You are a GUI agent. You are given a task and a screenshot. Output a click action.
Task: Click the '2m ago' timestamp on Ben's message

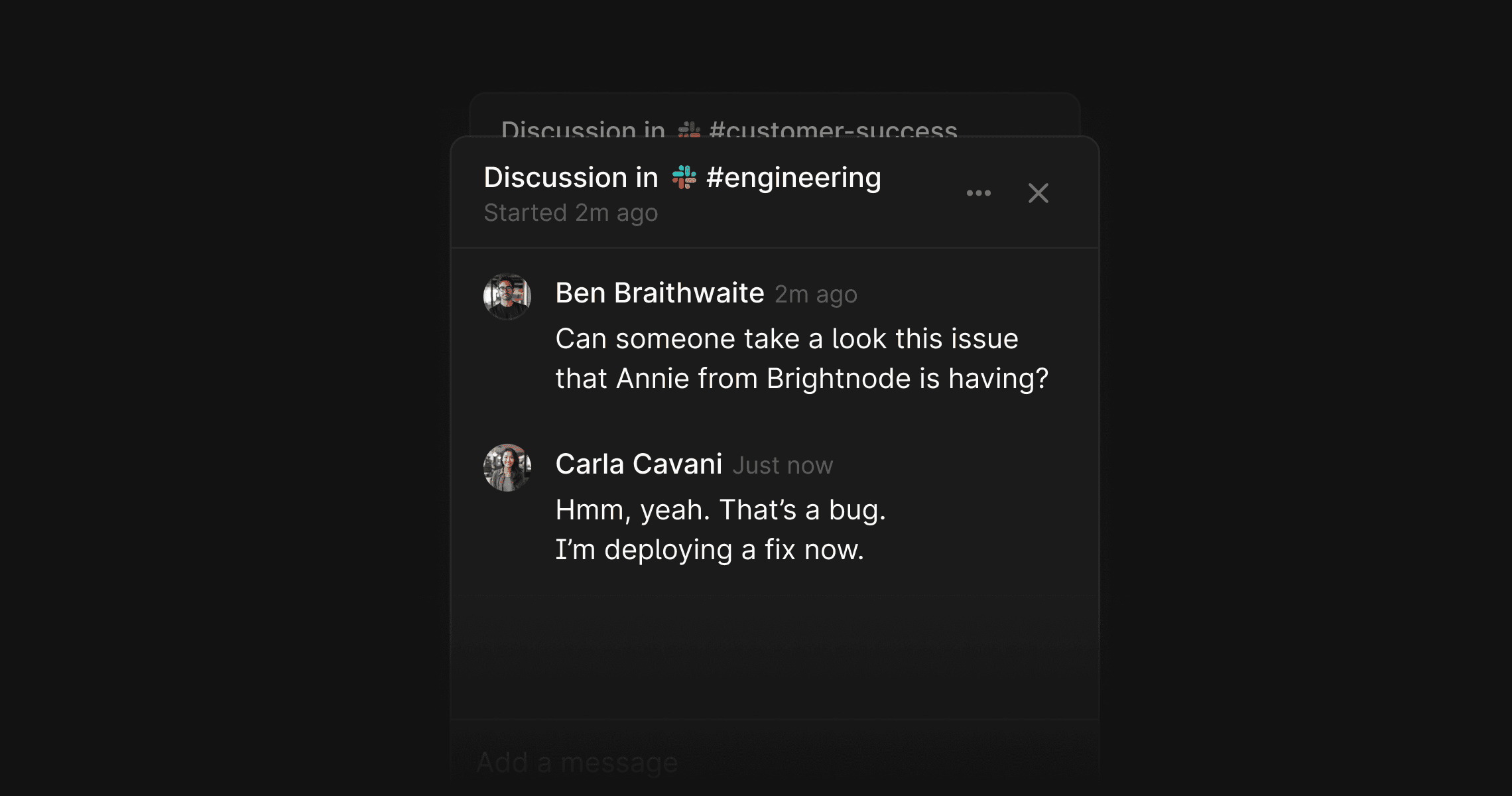(x=816, y=295)
